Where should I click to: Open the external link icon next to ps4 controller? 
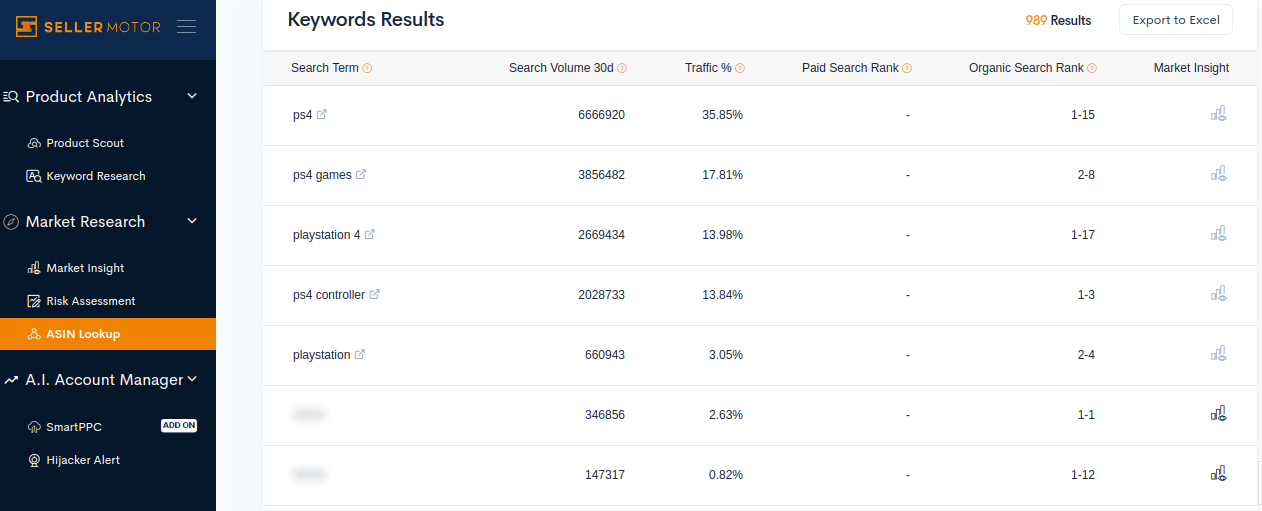coord(375,294)
